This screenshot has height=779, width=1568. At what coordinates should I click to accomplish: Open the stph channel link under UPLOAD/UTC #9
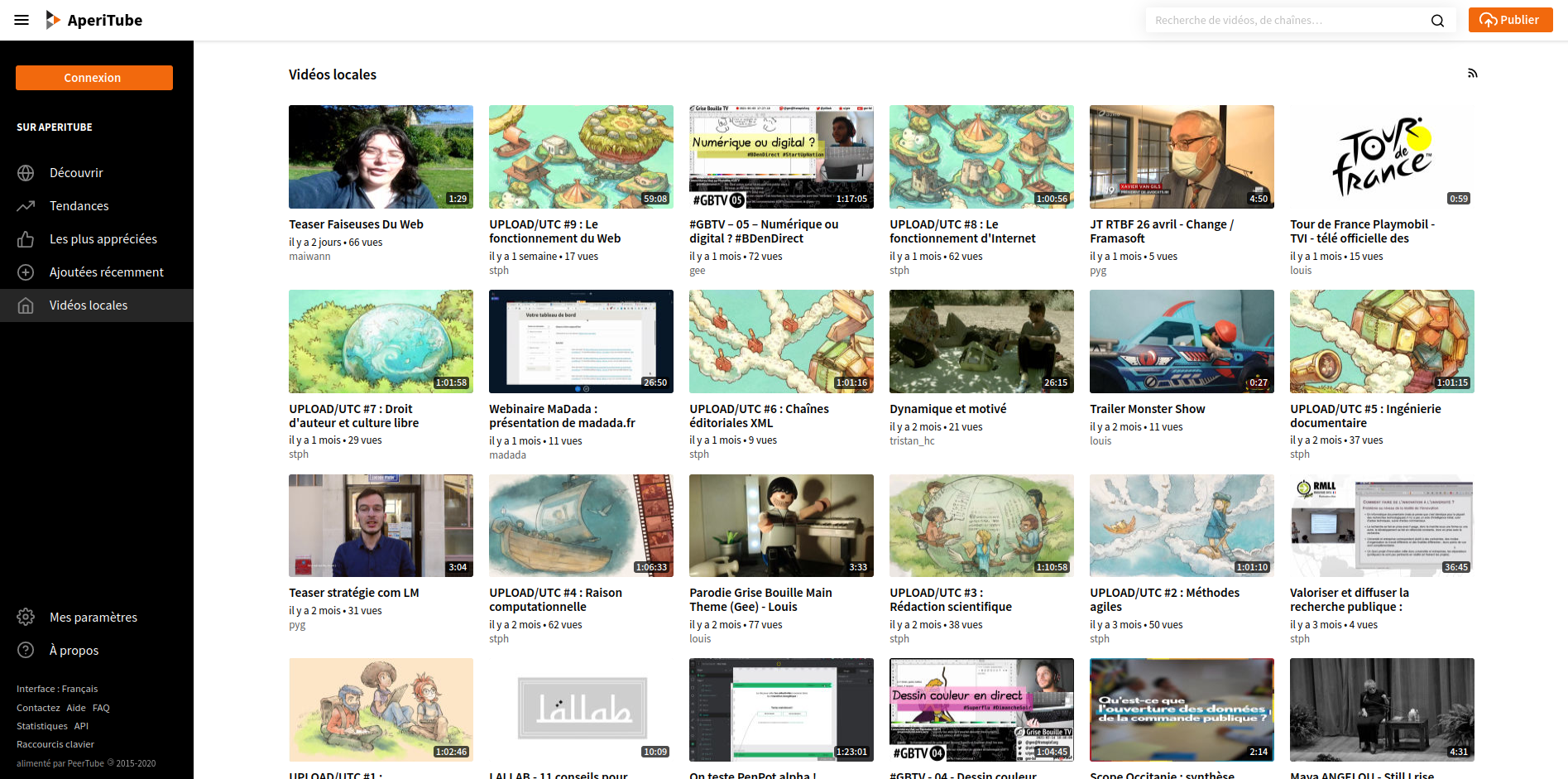499,271
